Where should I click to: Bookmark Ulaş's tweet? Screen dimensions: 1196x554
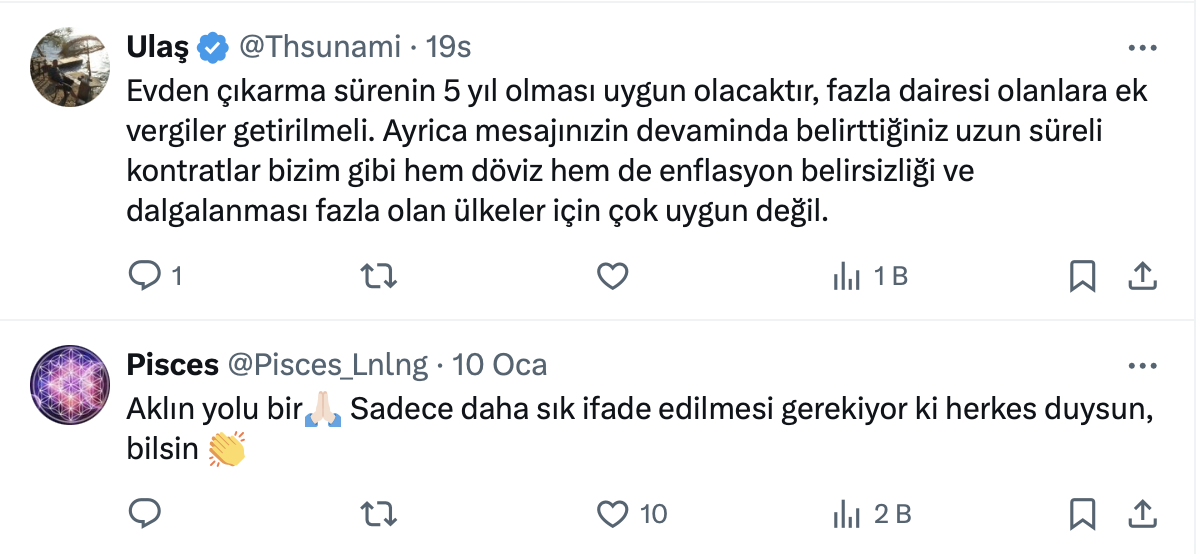pyautogui.click(x=1082, y=276)
